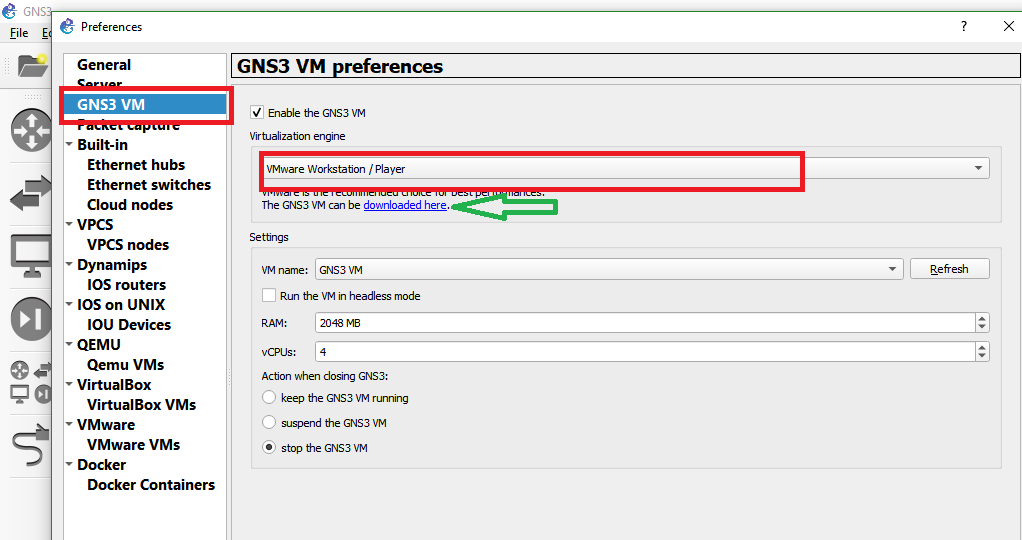The width and height of the screenshot is (1022, 540).
Task: Collapse the IOS on UNIX section
Action: [69, 304]
